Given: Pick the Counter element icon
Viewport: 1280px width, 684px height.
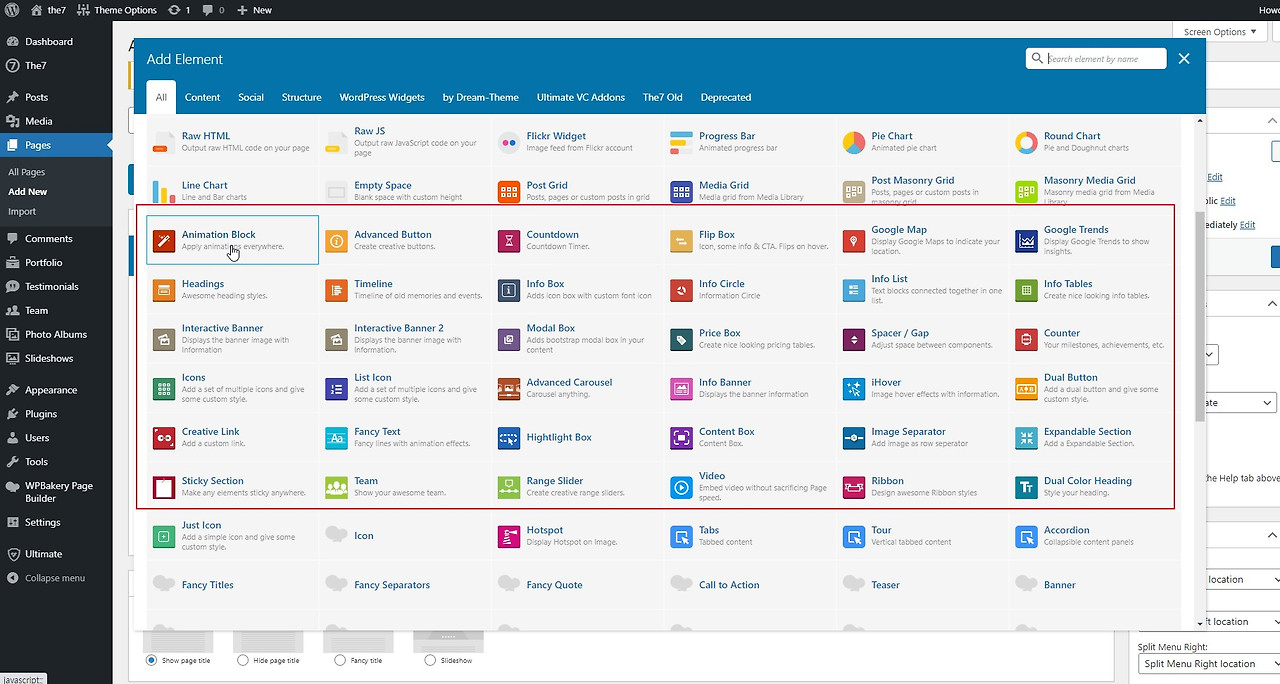Looking at the screenshot, I should (1026, 339).
